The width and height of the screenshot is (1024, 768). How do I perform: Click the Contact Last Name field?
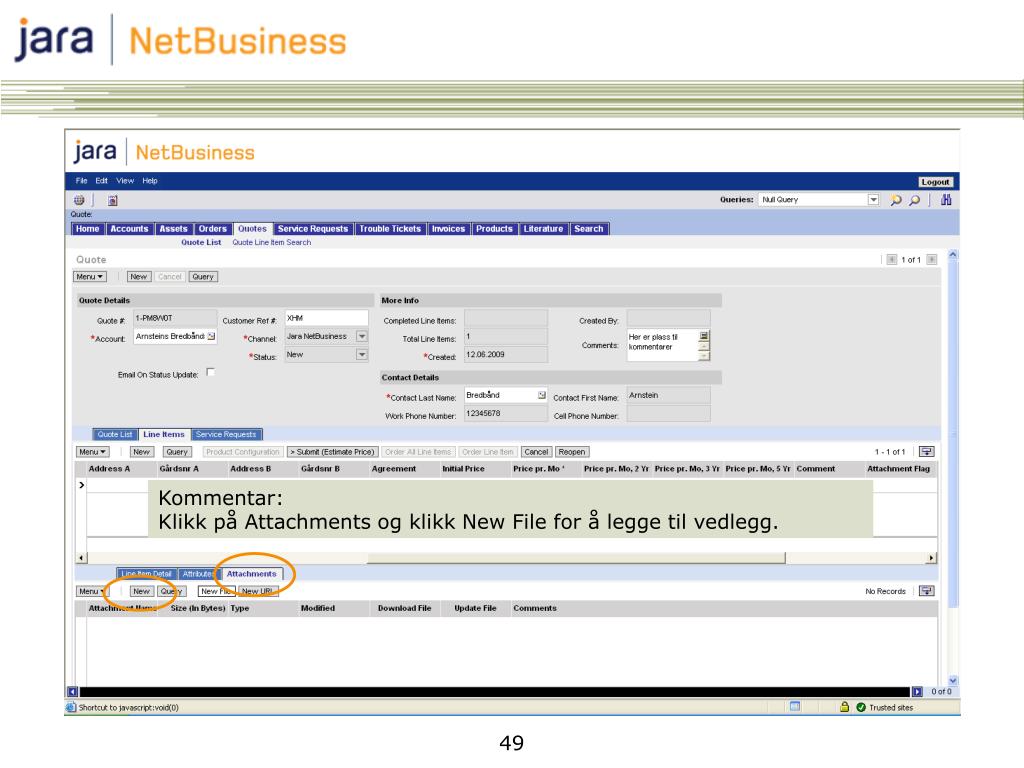501,395
